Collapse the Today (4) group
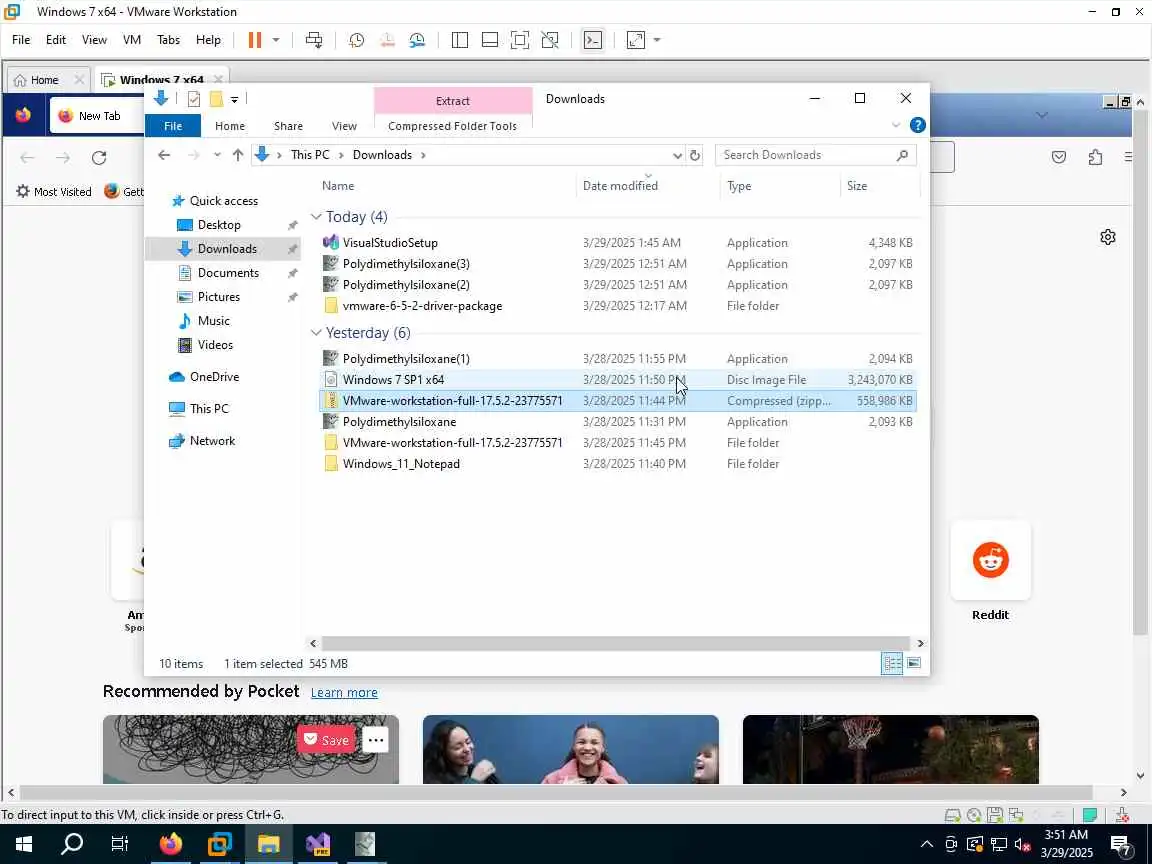This screenshot has width=1152, height=864. click(x=316, y=217)
